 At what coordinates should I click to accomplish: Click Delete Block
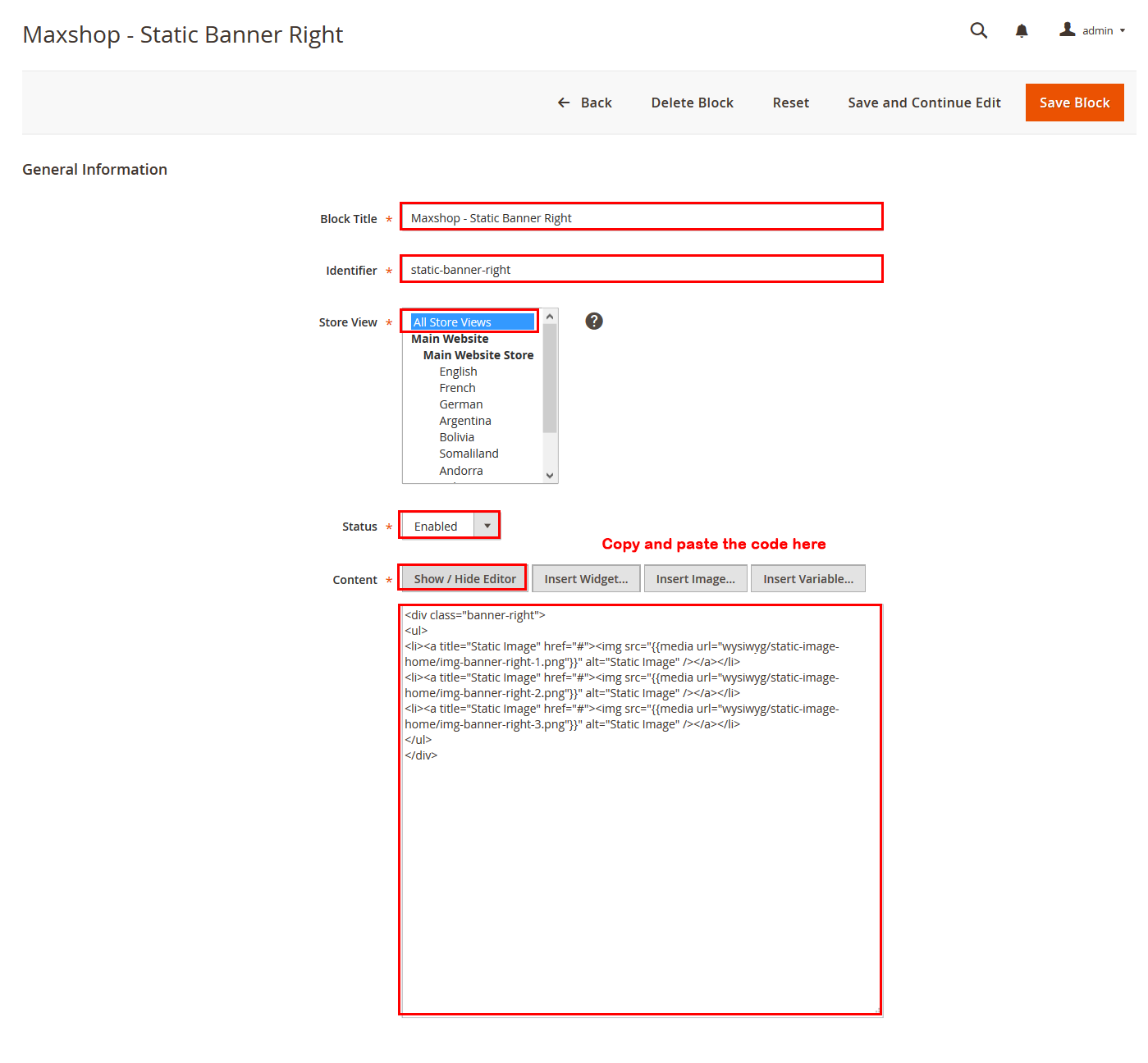tap(692, 103)
